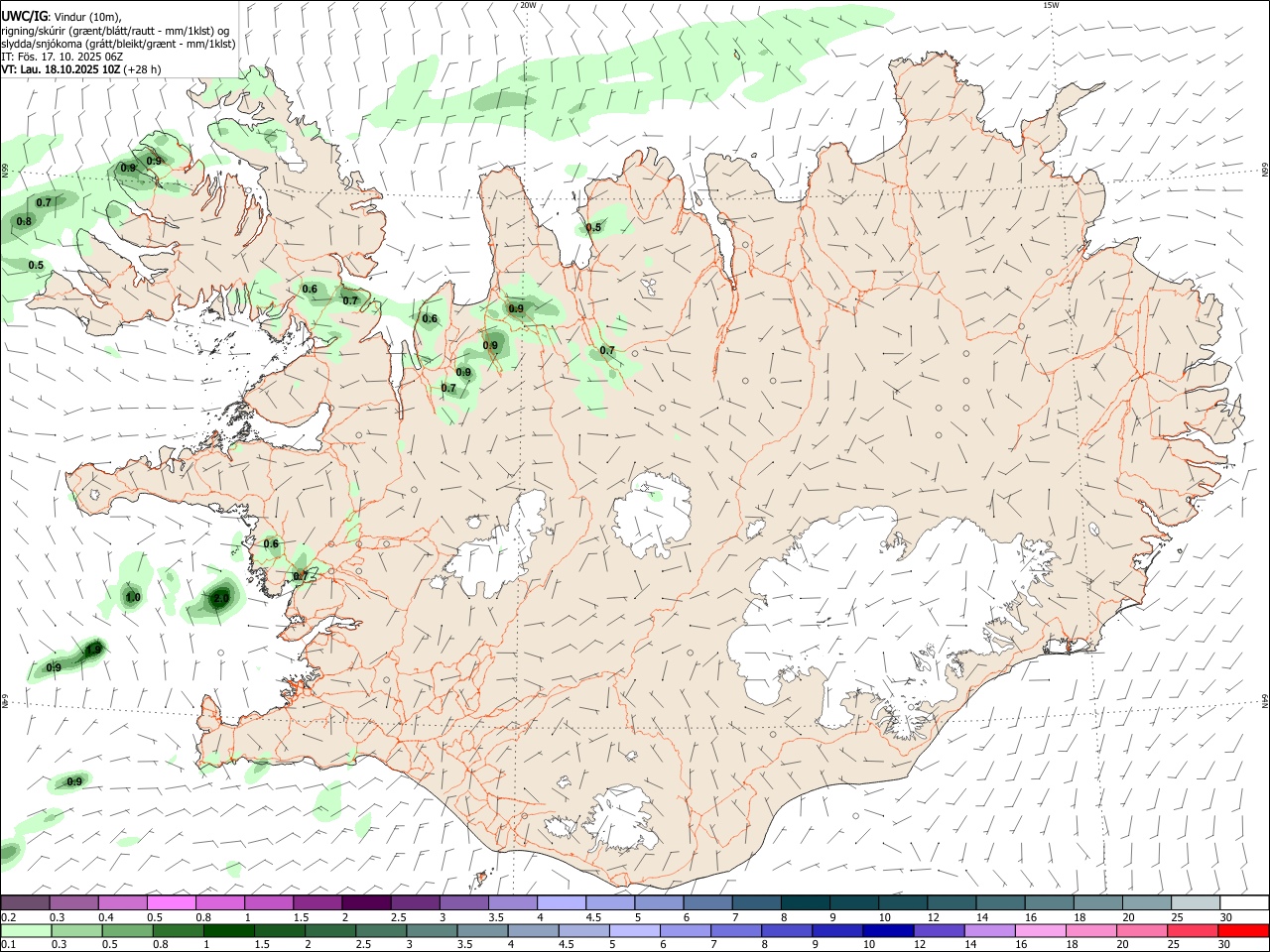Click the 15W longitude label
Viewport: 1270px width, 952px height.
(1051, 5)
